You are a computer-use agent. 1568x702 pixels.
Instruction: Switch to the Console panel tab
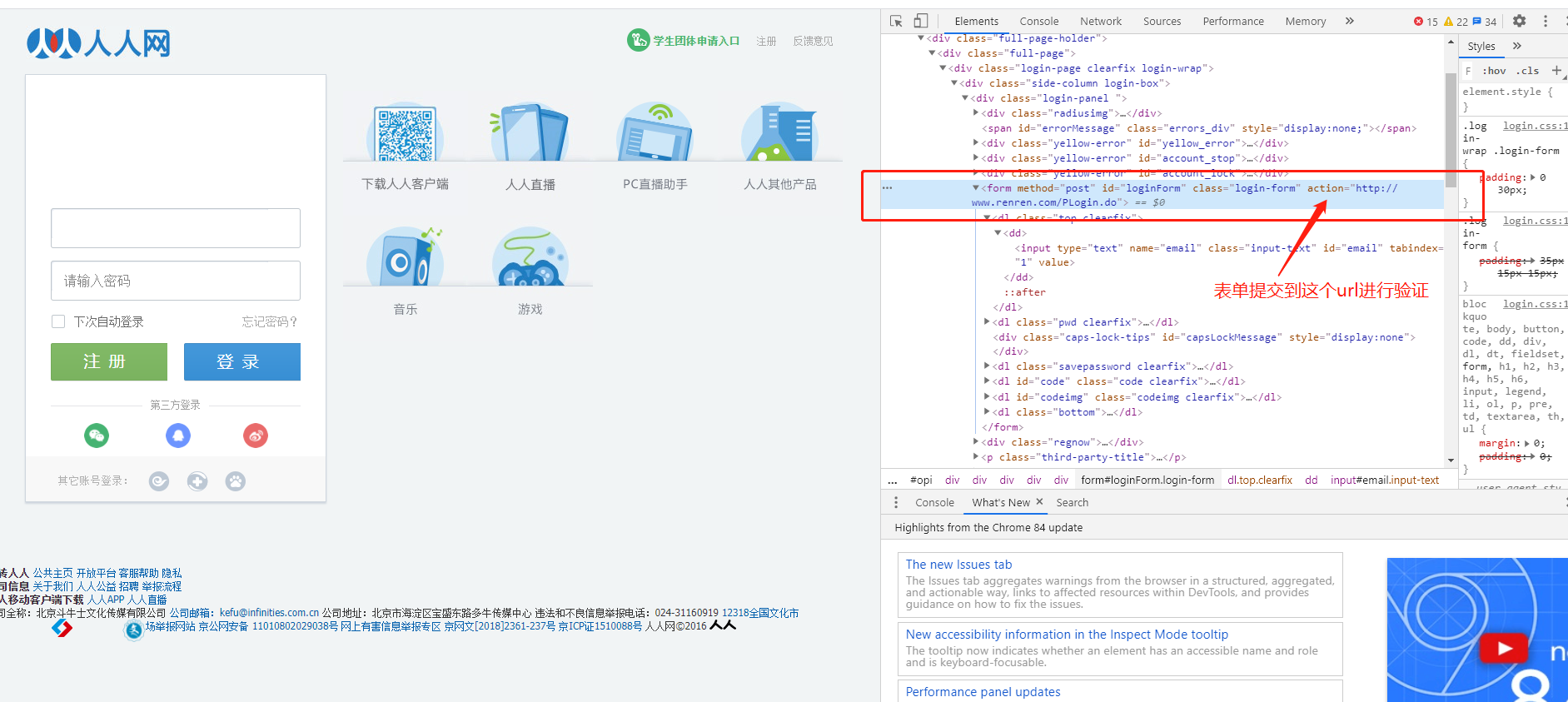(x=1039, y=22)
